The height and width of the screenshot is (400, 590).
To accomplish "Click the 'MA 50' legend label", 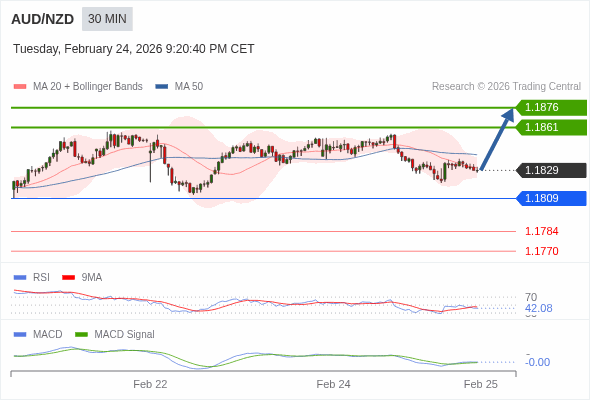I will [189, 87].
